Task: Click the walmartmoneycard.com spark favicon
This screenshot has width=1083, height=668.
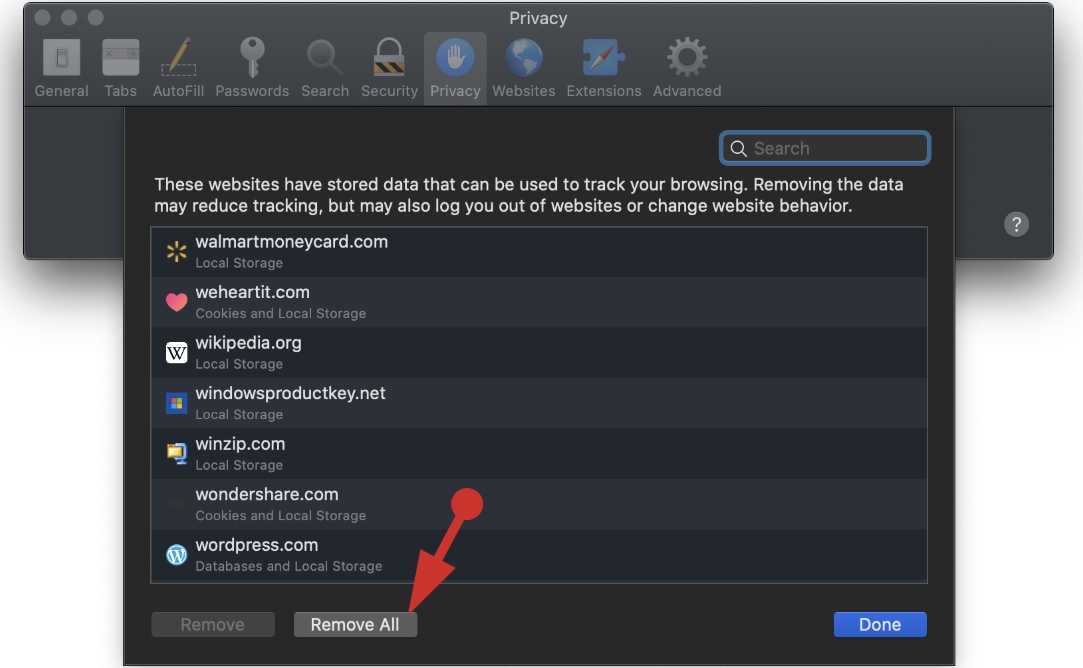Action: [177, 251]
